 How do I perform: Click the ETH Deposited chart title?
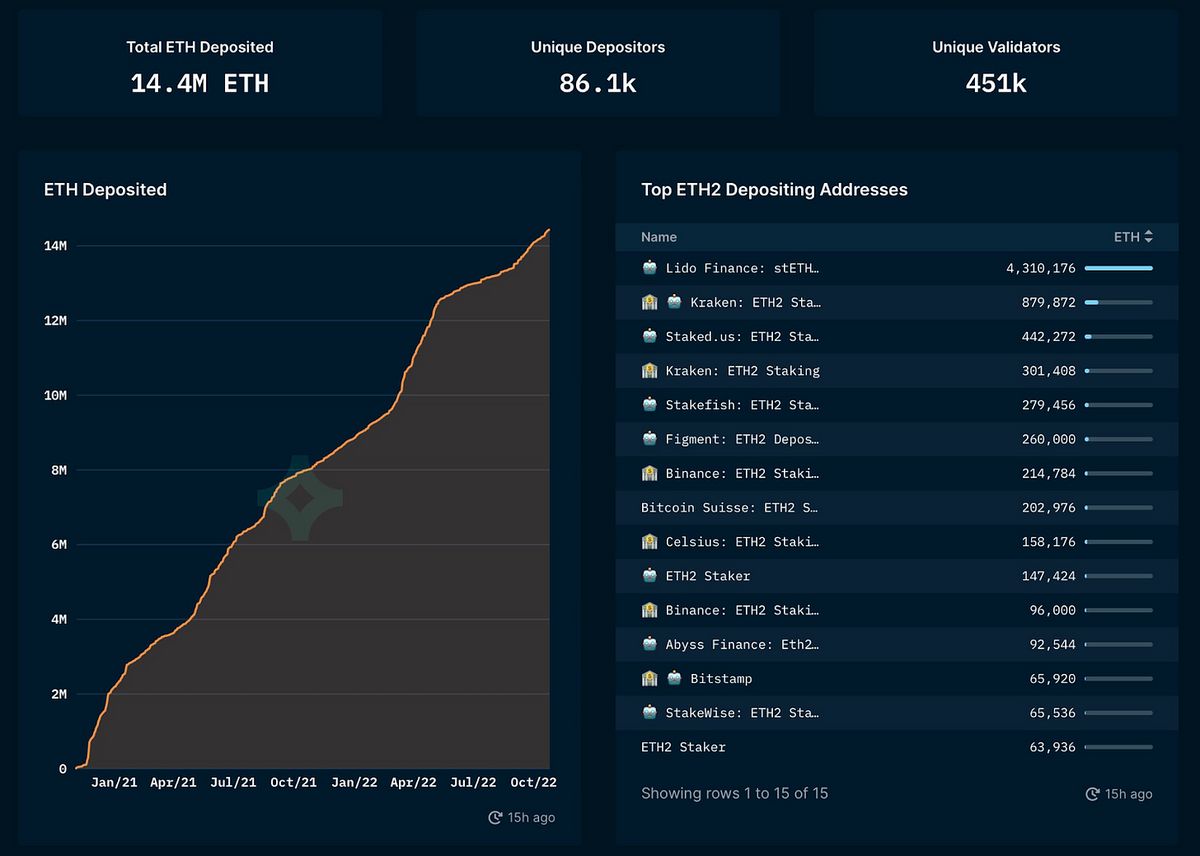click(x=105, y=189)
